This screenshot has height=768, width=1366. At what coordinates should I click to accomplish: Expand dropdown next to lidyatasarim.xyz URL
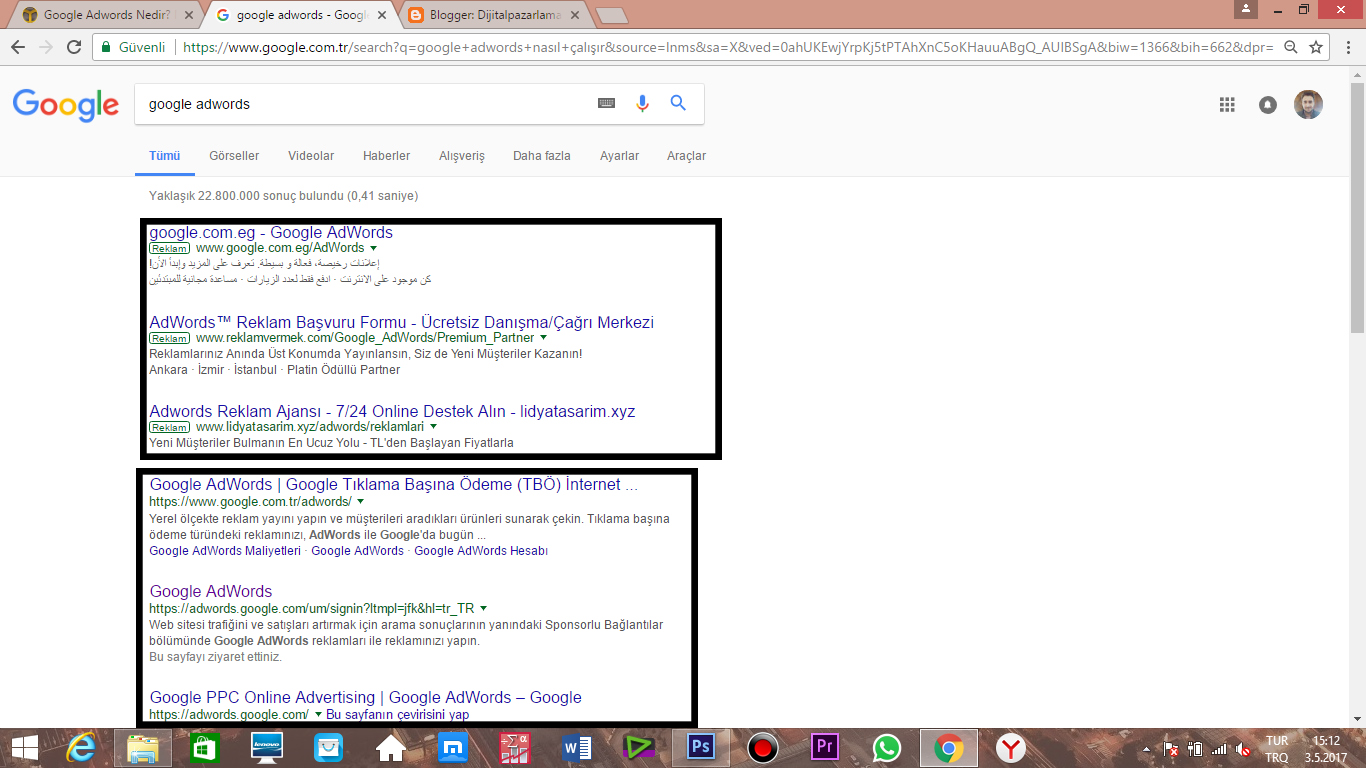click(433, 427)
